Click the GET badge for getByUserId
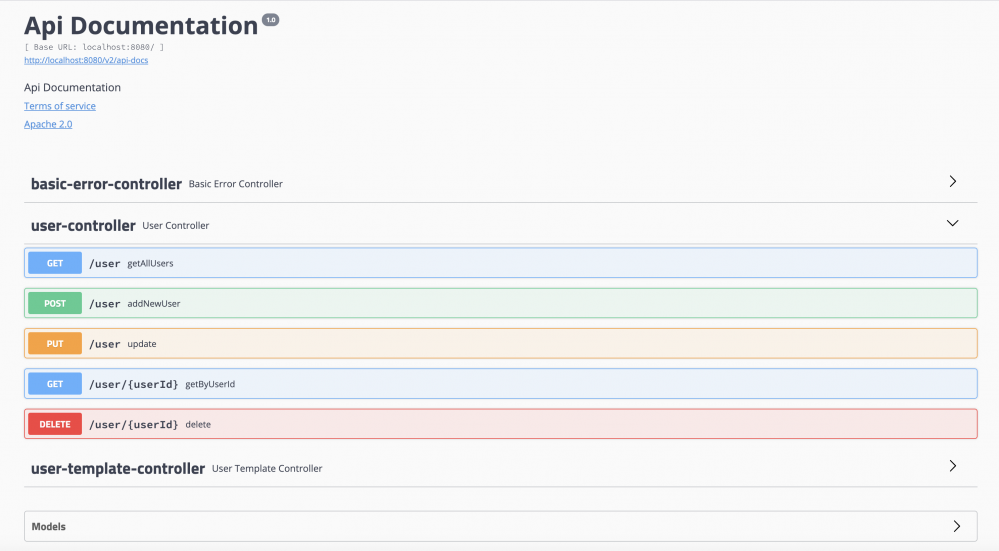 55,384
